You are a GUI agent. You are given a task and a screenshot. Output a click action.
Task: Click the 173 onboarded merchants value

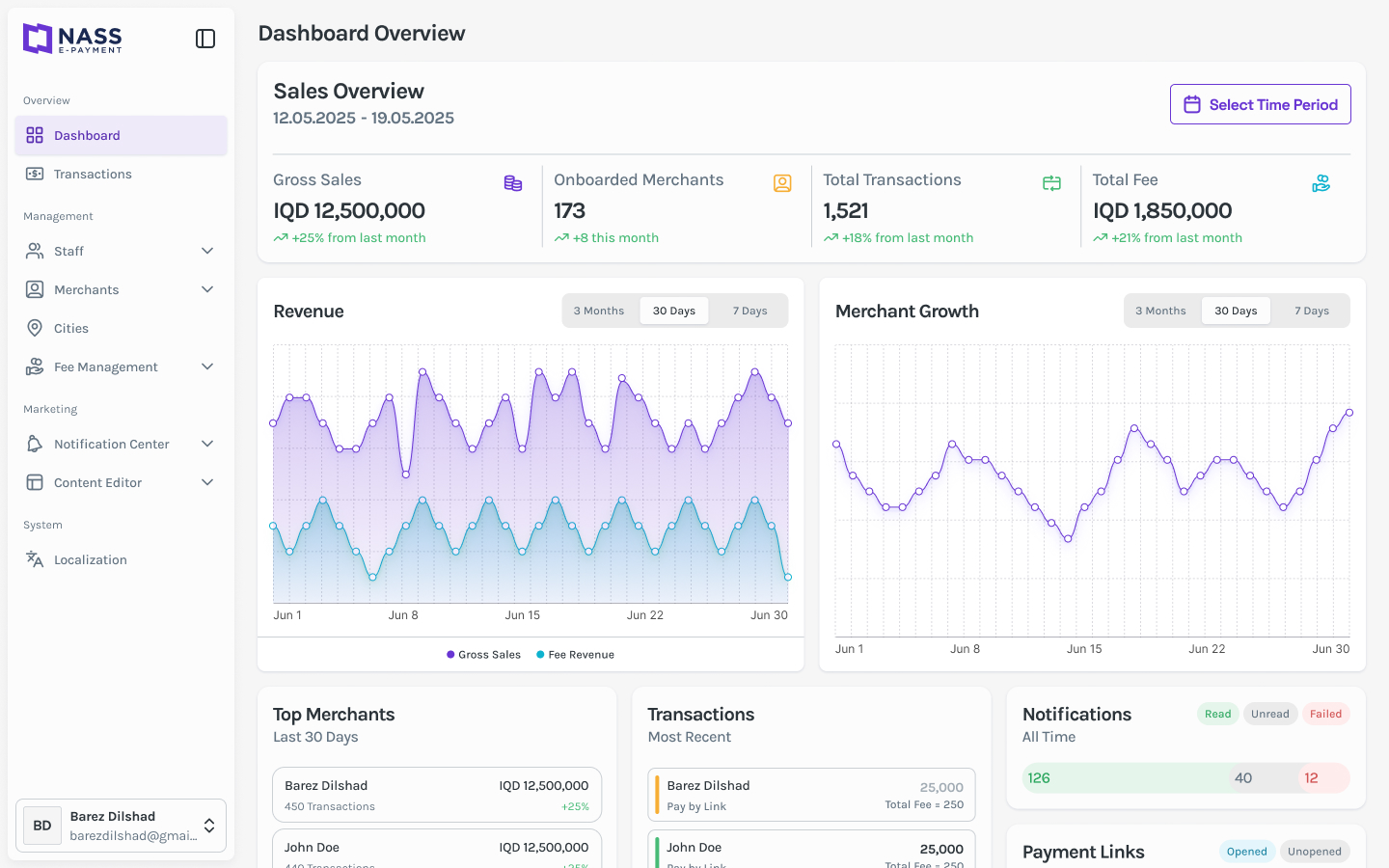pos(570,210)
